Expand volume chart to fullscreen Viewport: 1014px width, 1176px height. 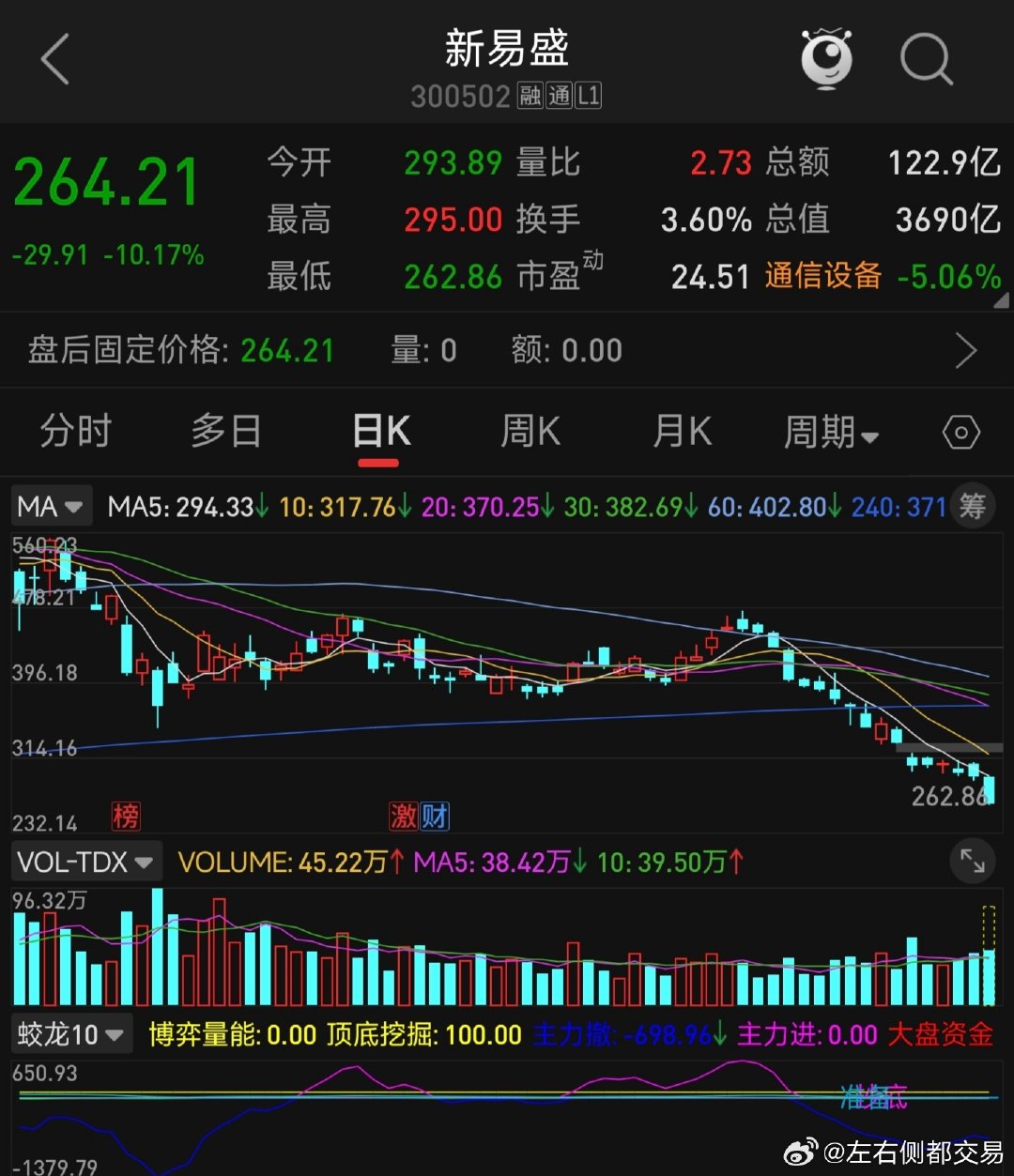click(x=973, y=862)
